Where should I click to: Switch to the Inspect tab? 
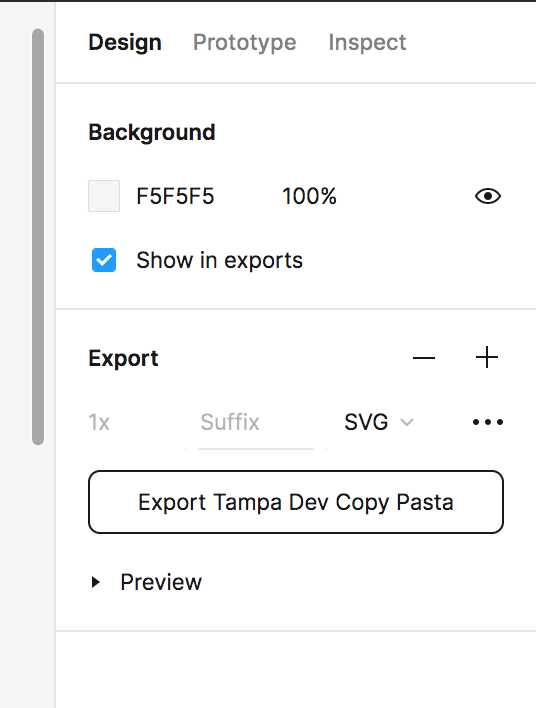pos(367,42)
